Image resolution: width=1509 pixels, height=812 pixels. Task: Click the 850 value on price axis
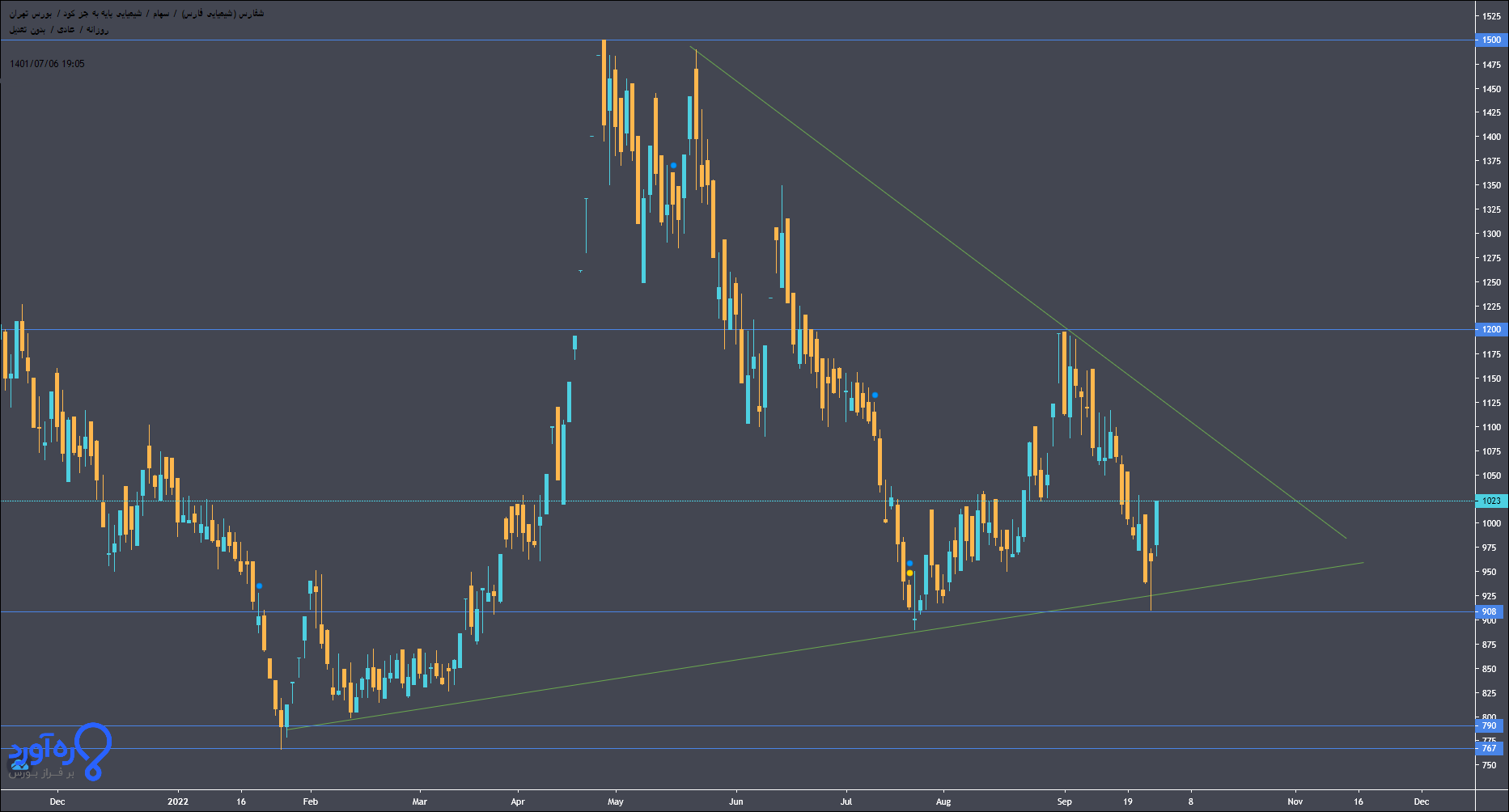click(1489, 669)
